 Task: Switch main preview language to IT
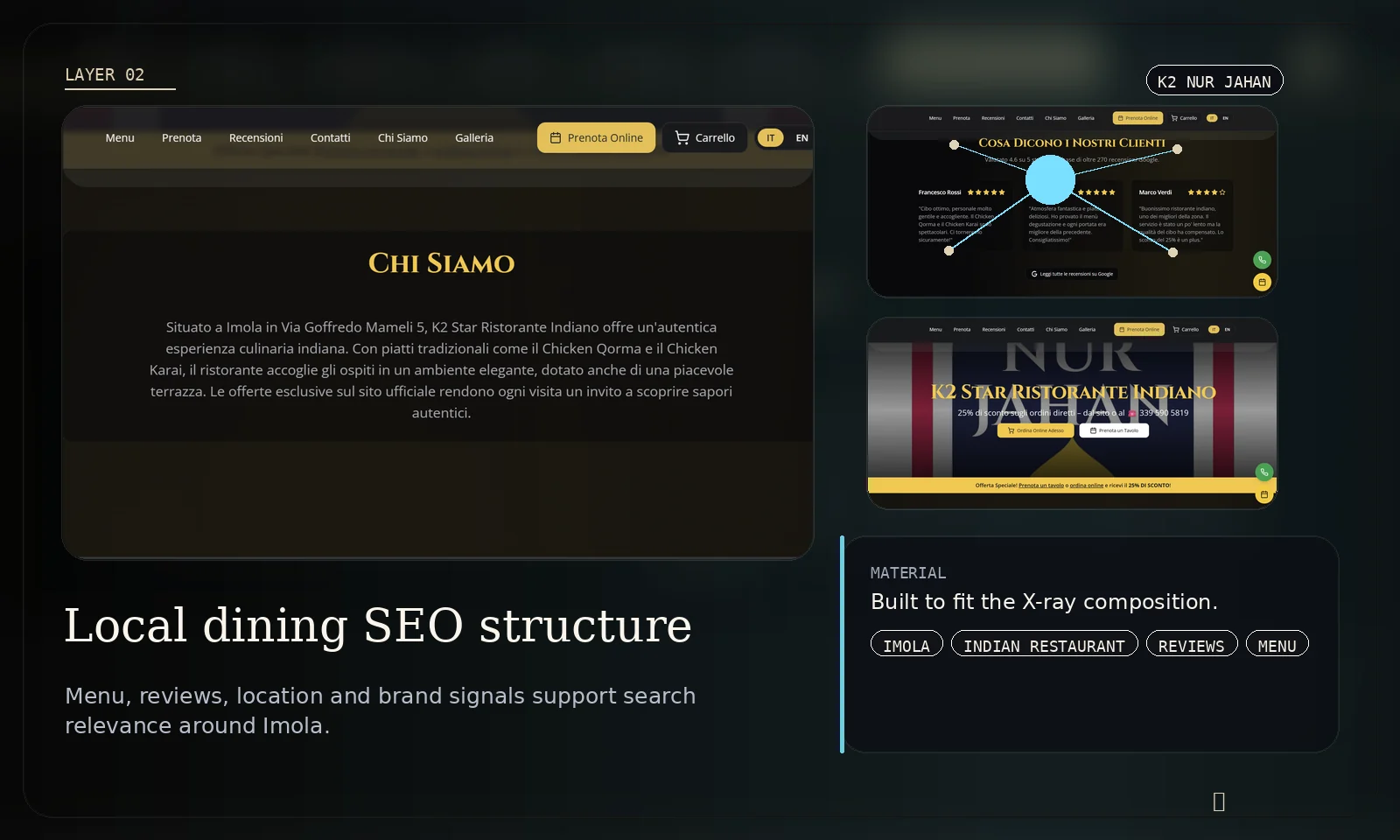pos(770,137)
